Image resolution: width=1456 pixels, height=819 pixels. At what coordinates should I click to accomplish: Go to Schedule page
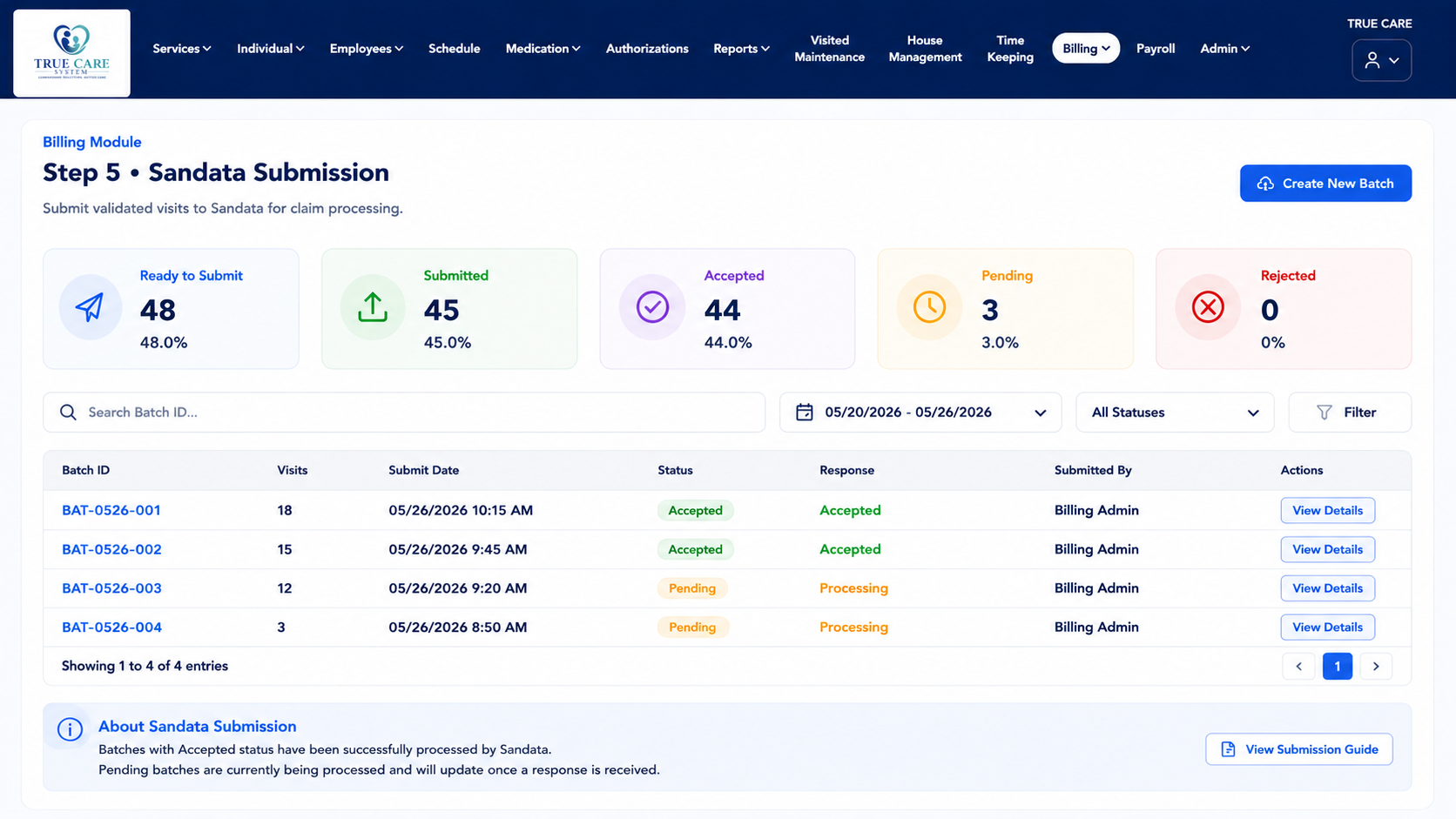pos(454,49)
